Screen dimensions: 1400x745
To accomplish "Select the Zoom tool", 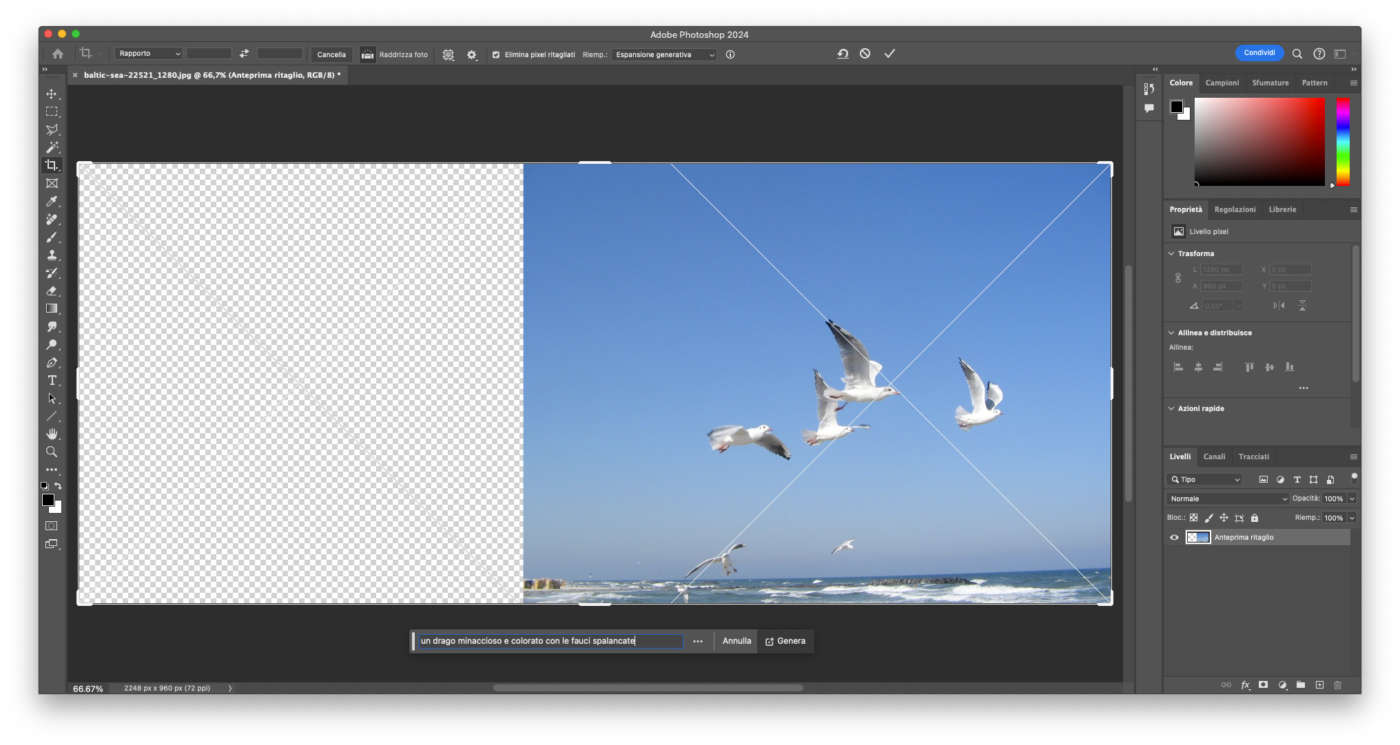I will 51,452.
